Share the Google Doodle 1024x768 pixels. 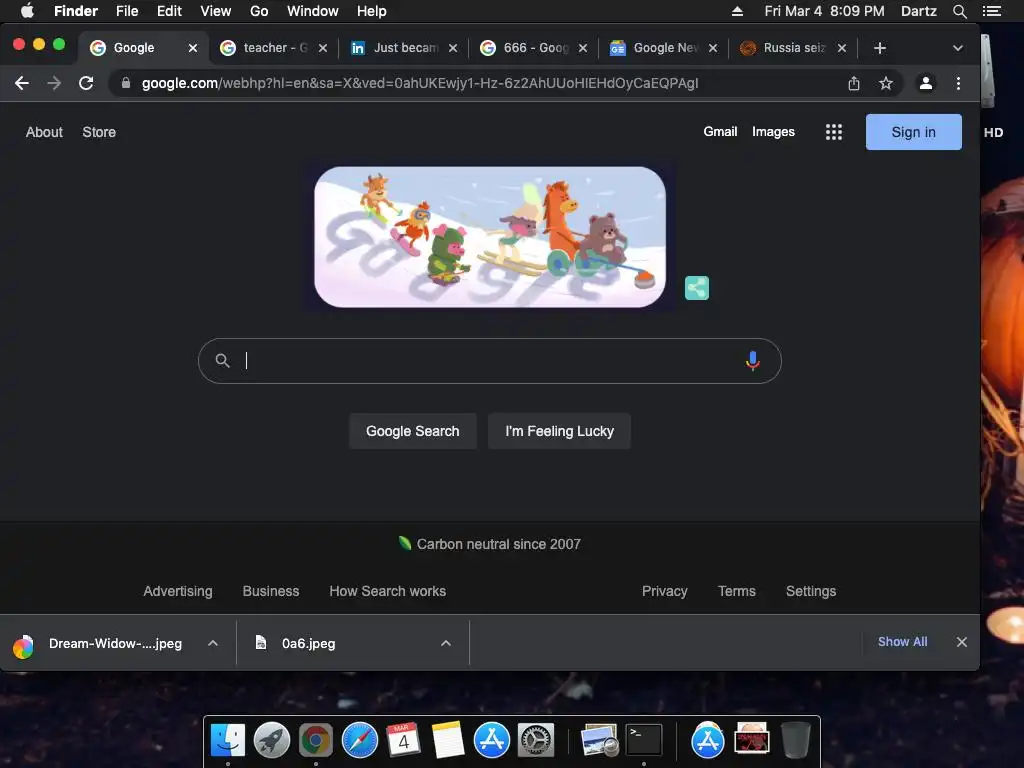pyautogui.click(x=697, y=288)
